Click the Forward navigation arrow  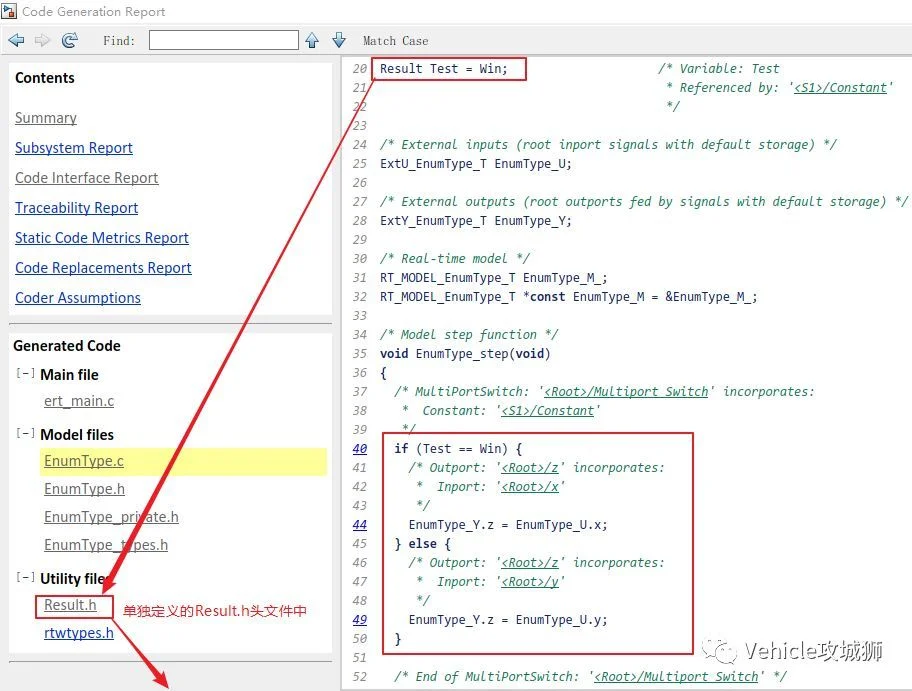point(42,40)
